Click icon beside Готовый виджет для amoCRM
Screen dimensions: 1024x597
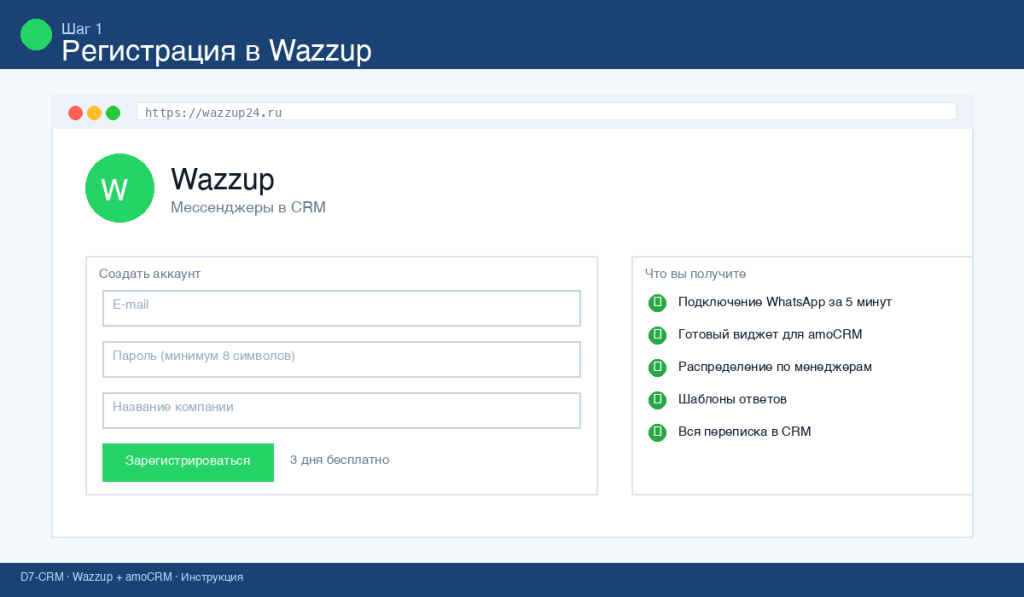(658, 335)
